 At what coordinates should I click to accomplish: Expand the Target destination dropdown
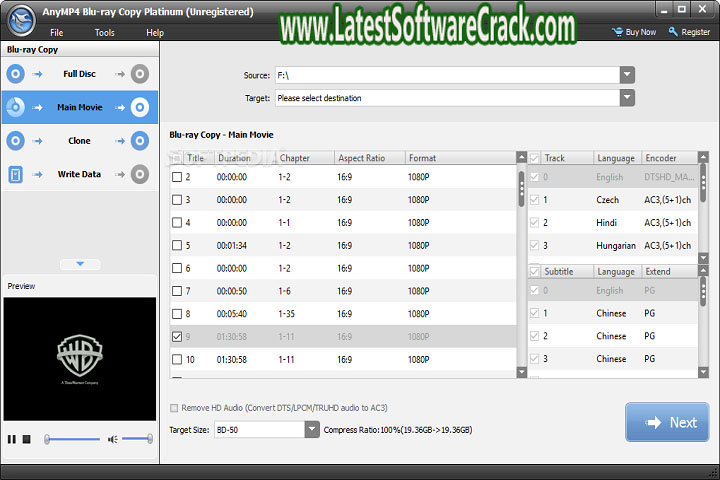click(x=627, y=98)
